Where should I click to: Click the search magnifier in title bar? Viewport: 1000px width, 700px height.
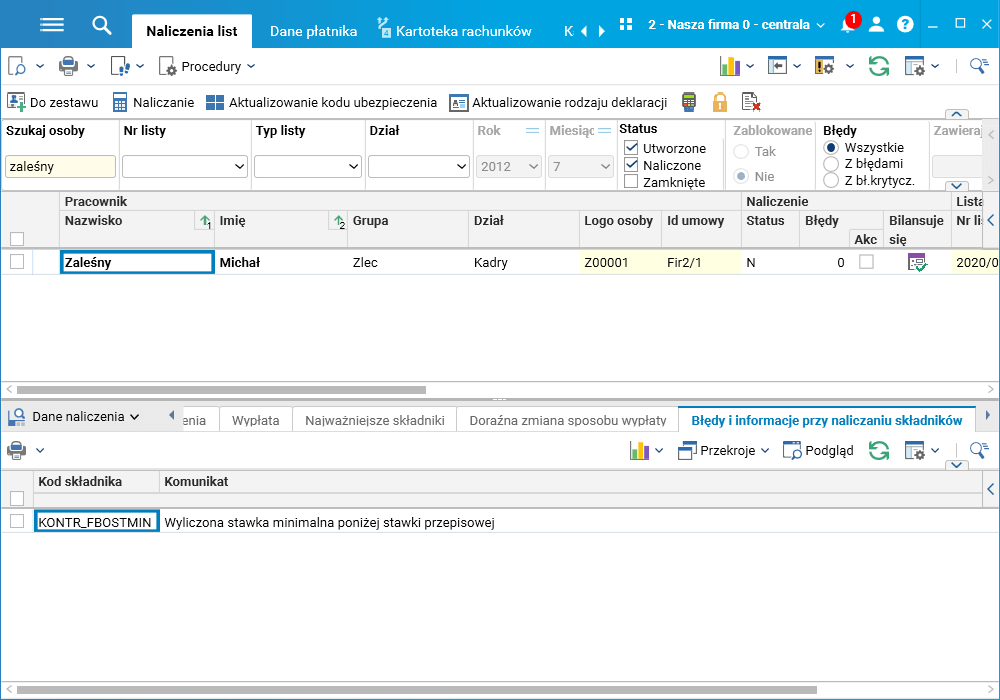pyautogui.click(x=101, y=25)
